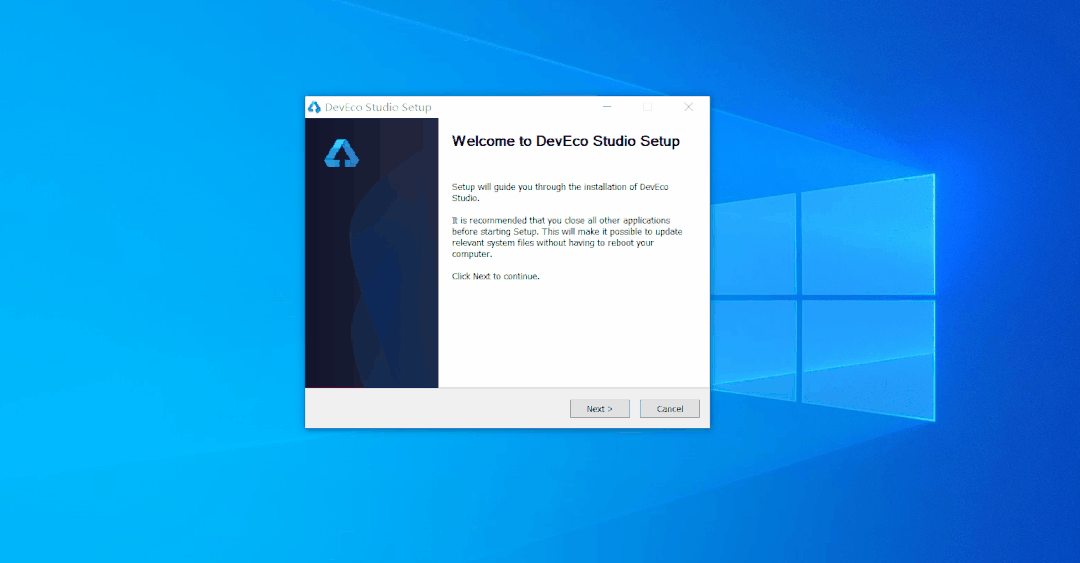Click the disabled maximize button
The width and height of the screenshot is (1080, 563).
647,107
